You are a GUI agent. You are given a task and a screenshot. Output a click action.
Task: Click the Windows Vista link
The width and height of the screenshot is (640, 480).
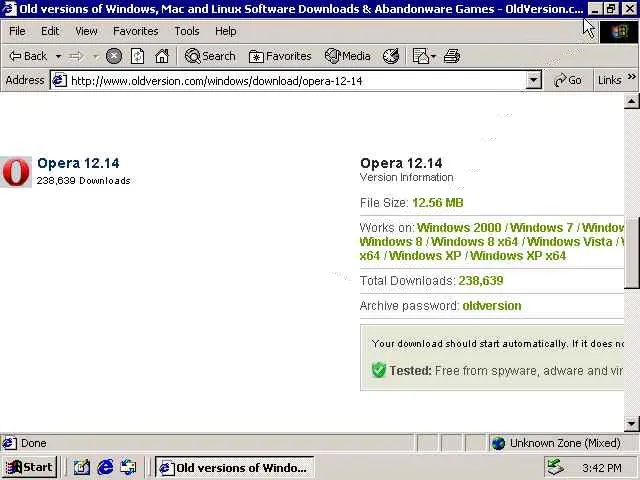pyautogui.click(x=569, y=242)
